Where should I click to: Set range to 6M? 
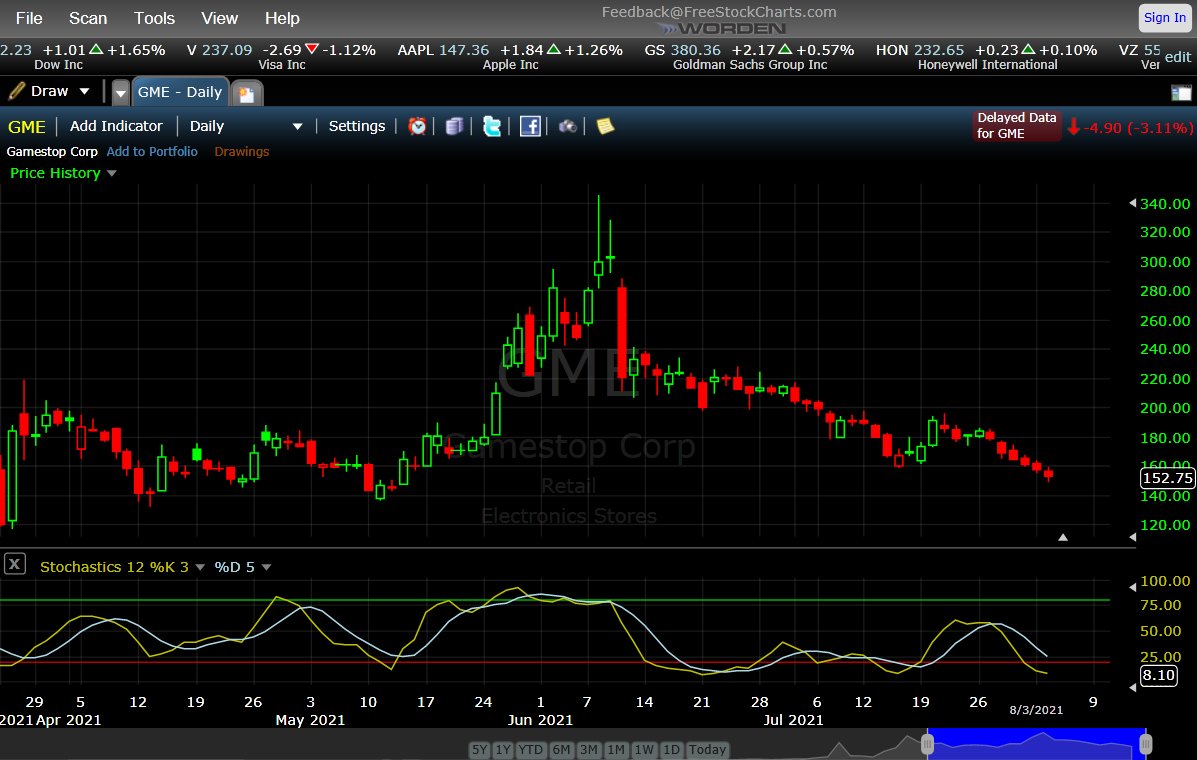(x=561, y=749)
